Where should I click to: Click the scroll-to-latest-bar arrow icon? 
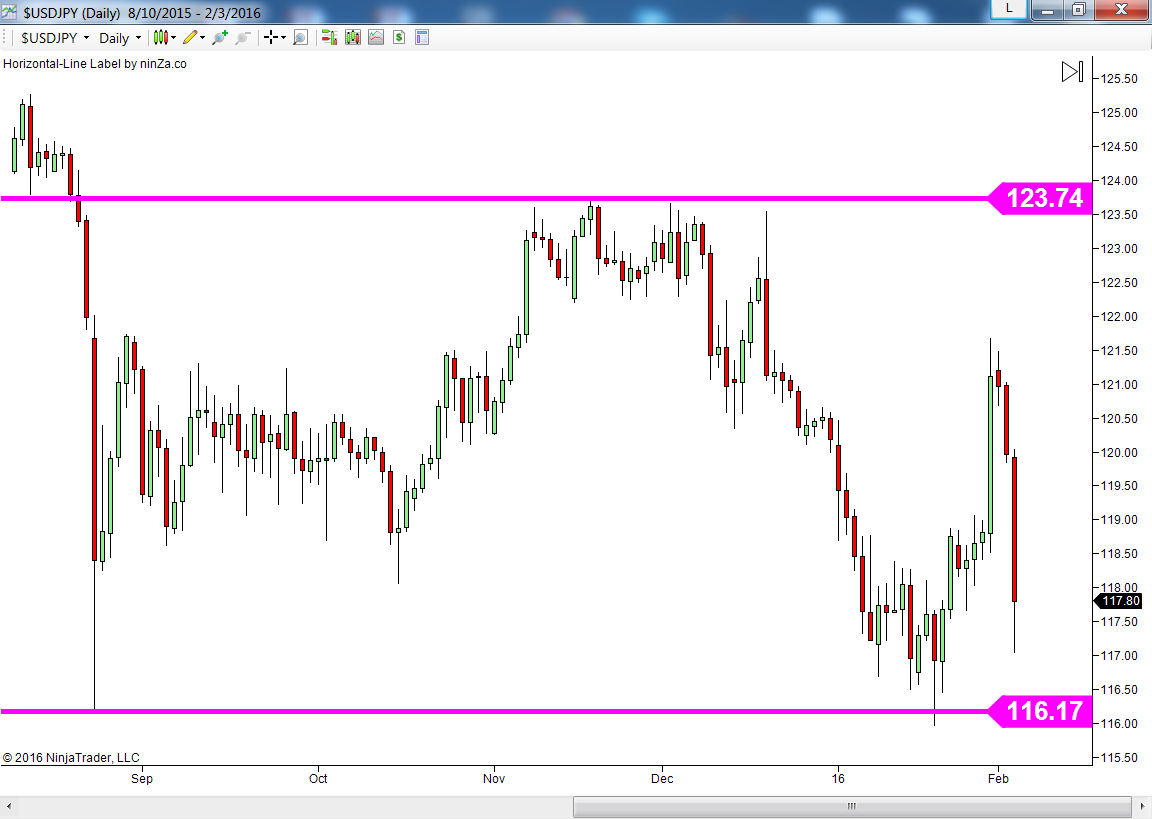1073,72
